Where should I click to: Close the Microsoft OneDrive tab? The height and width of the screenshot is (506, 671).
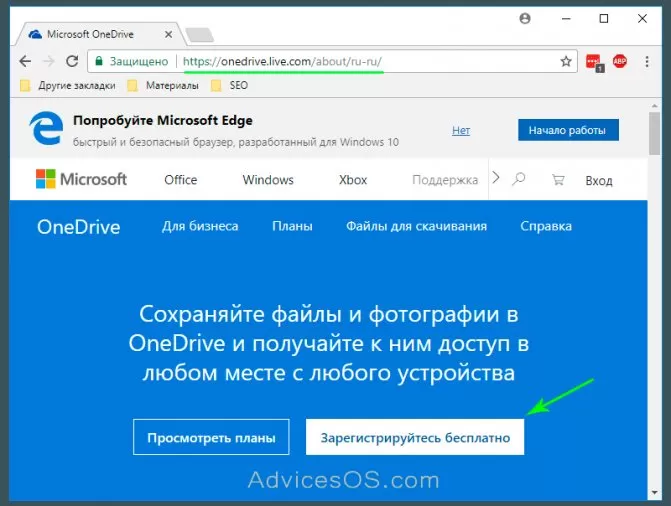coord(169,34)
